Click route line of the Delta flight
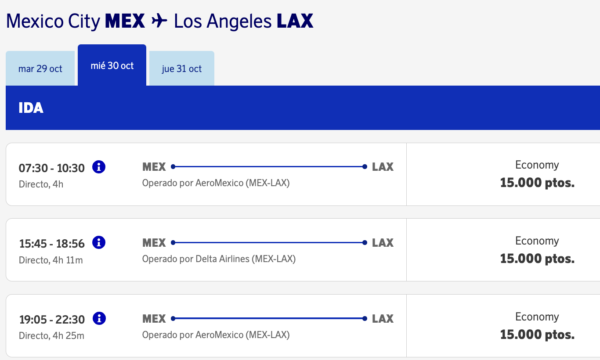The width and height of the screenshot is (600, 360). pos(269,243)
